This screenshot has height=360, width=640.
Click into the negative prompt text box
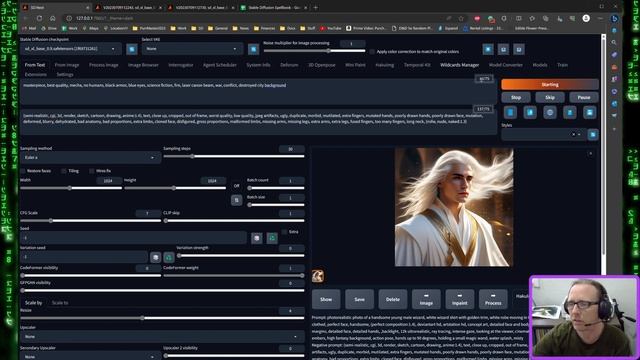258,122
